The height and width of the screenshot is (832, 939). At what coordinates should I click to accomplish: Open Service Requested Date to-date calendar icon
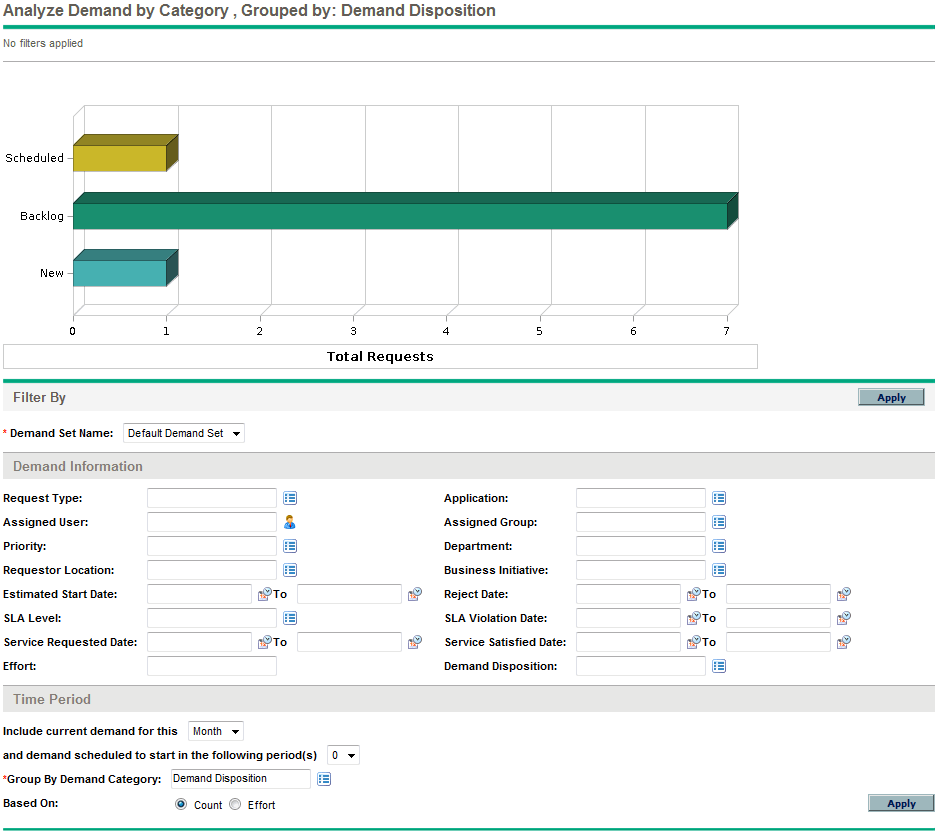pyautogui.click(x=415, y=642)
